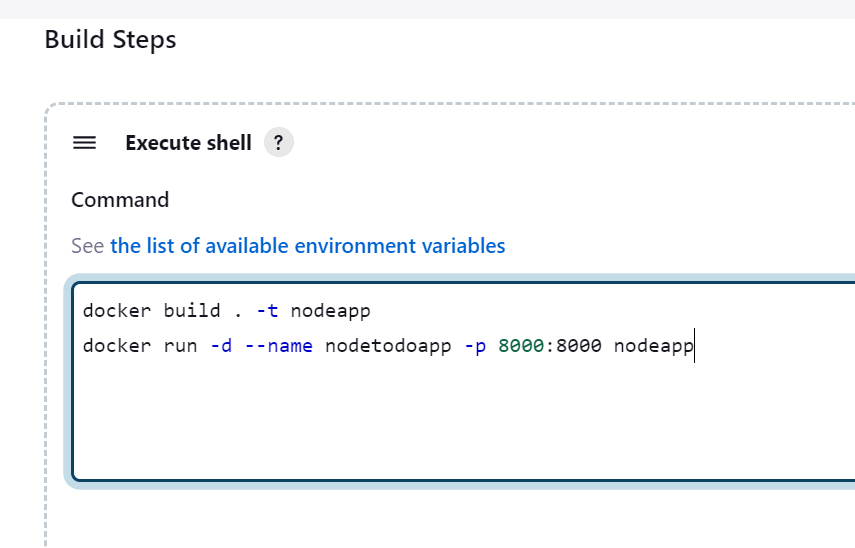855x548 pixels.
Task: Grab the Execute shell drag handle icon
Action: click(85, 143)
